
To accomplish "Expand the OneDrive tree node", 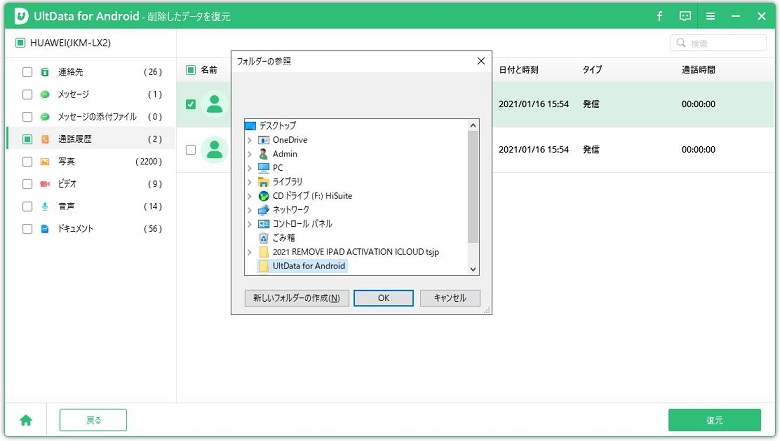I will pos(250,140).
